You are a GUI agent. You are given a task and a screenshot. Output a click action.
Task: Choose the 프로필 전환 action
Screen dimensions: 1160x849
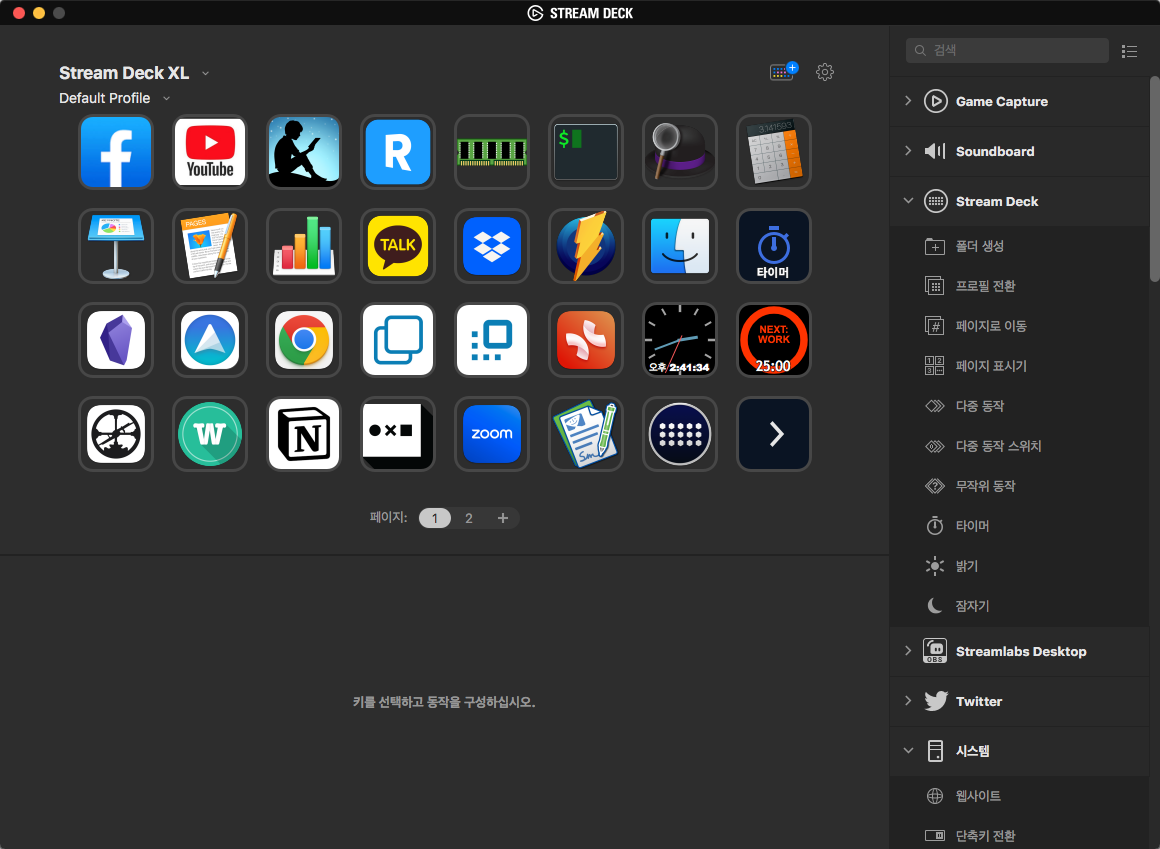tap(1020, 286)
